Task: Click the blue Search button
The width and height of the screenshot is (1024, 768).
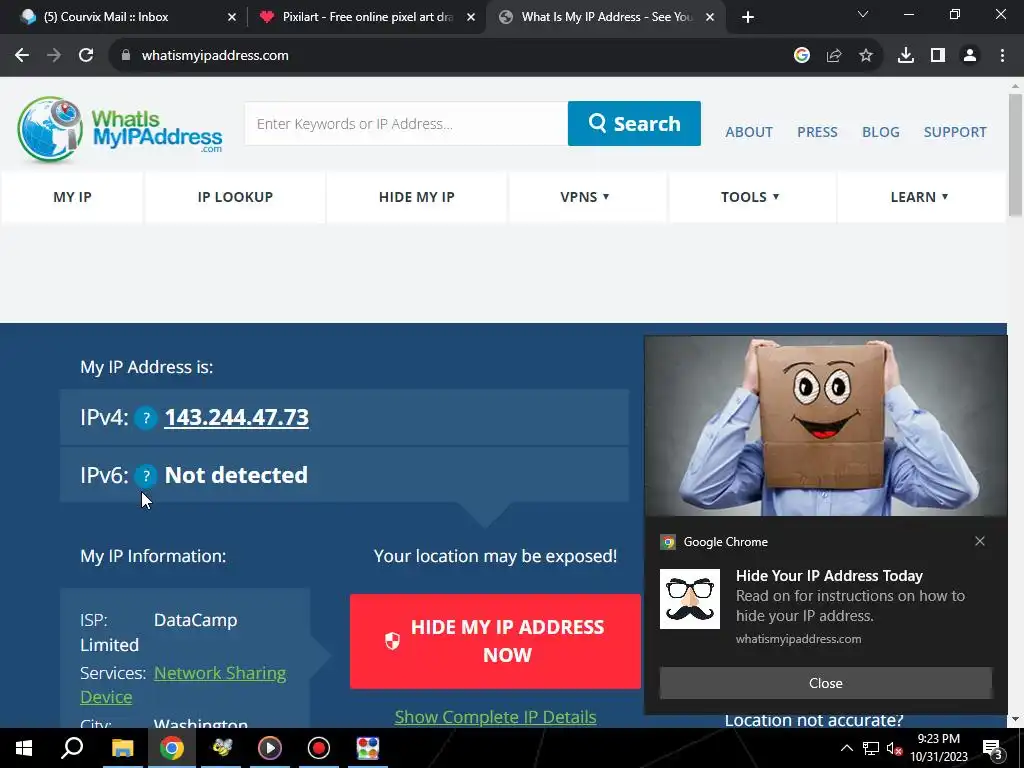Action: coord(634,123)
